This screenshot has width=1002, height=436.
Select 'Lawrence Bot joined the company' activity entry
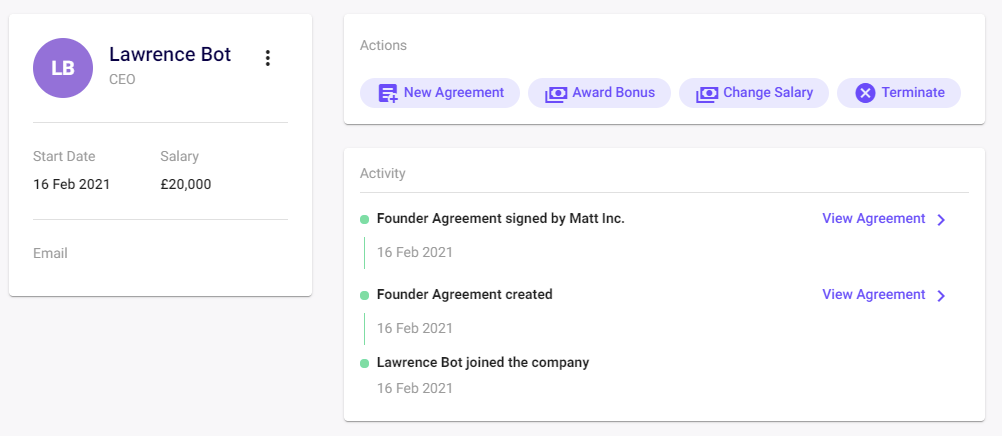pos(482,362)
